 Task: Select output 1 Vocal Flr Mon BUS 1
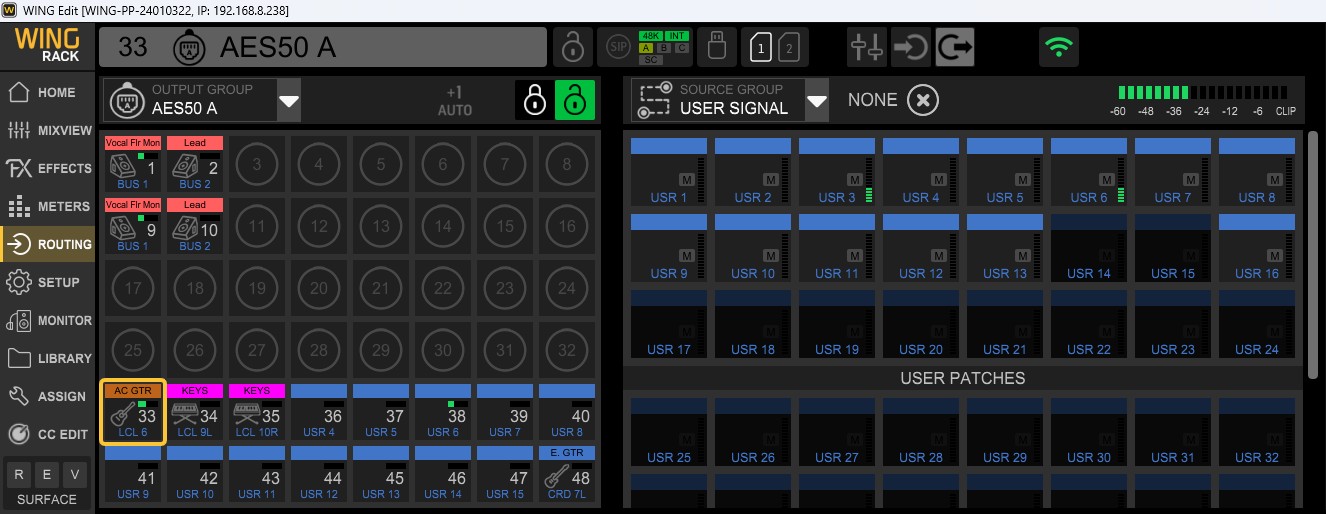(133, 164)
